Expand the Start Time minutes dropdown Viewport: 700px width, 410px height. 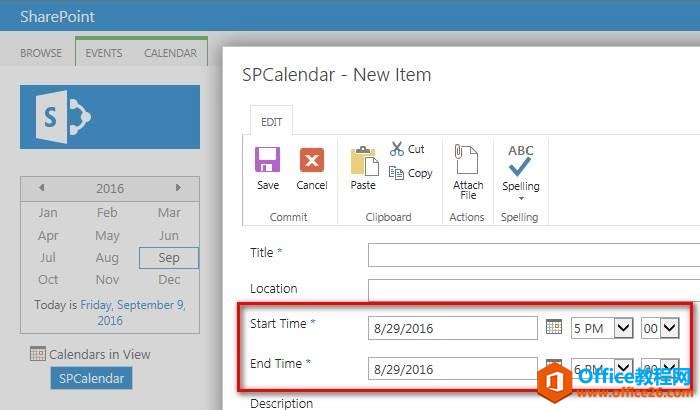670,328
